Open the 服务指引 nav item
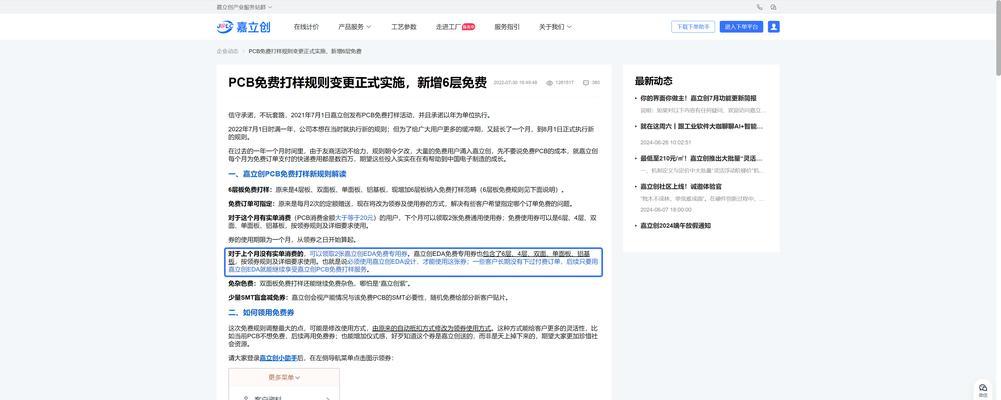The height and width of the screenshot is (400, 1001). coord(507,27)
